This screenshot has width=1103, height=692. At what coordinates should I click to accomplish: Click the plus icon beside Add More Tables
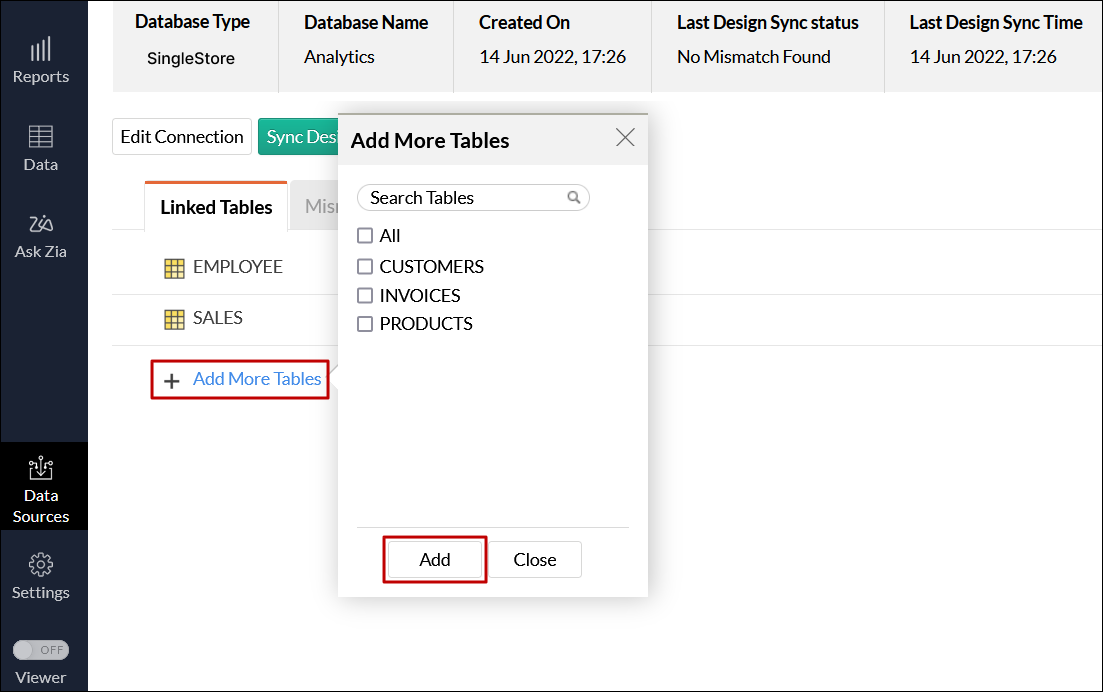[x=172, y=381]
